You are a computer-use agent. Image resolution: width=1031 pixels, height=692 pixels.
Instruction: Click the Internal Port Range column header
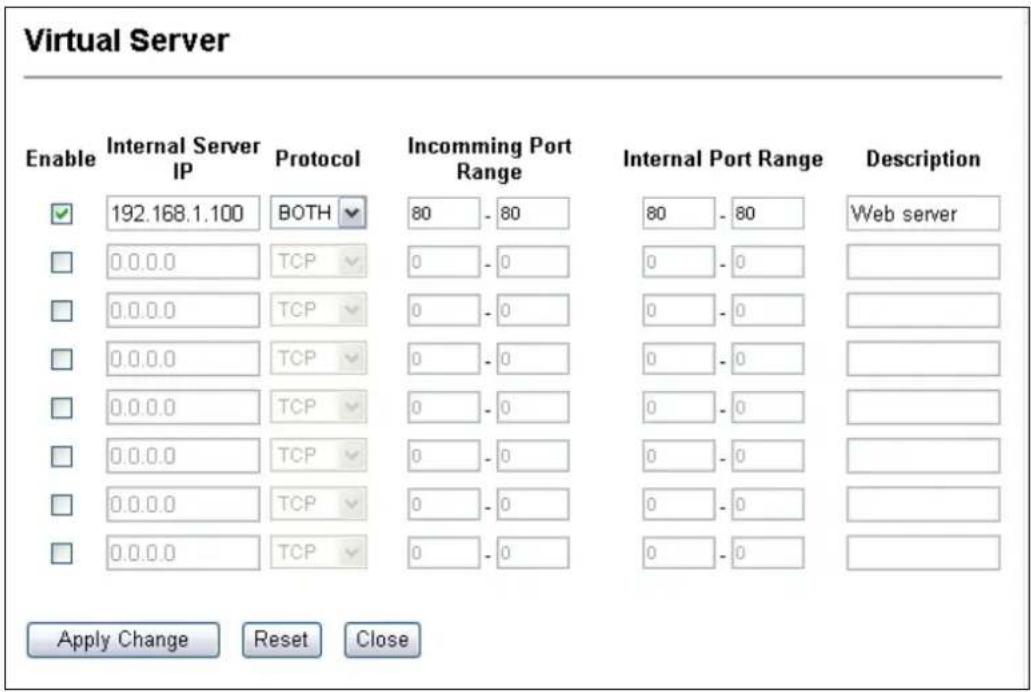point(723,159)
